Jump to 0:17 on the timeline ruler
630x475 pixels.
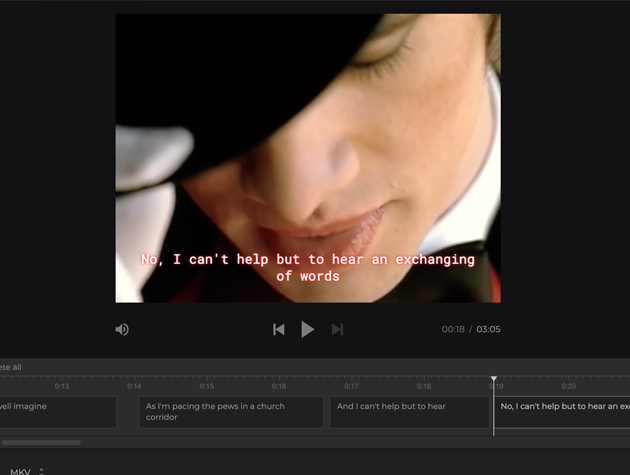click(351, 386)
